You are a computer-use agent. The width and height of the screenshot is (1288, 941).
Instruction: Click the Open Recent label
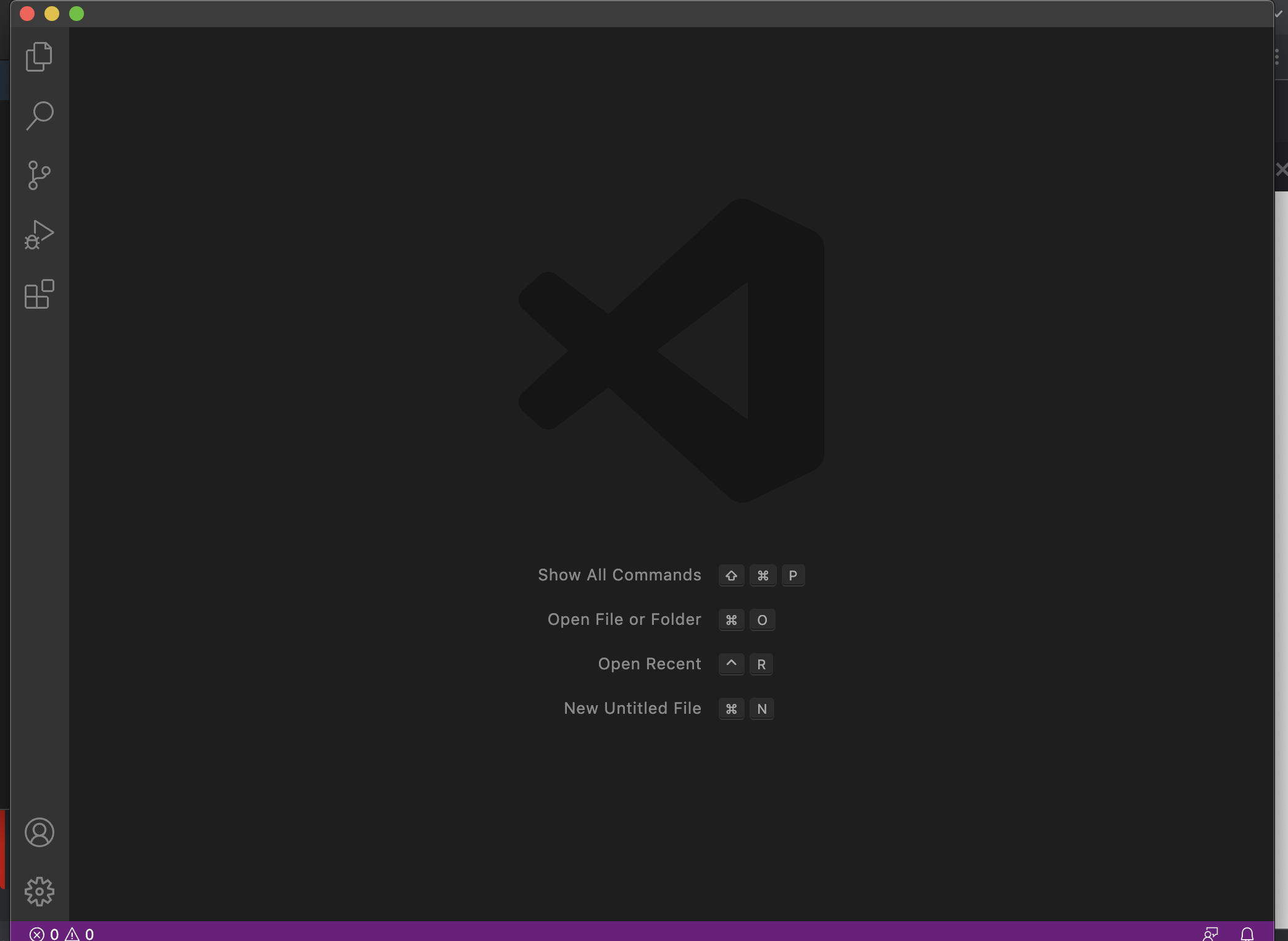(650, 664)
